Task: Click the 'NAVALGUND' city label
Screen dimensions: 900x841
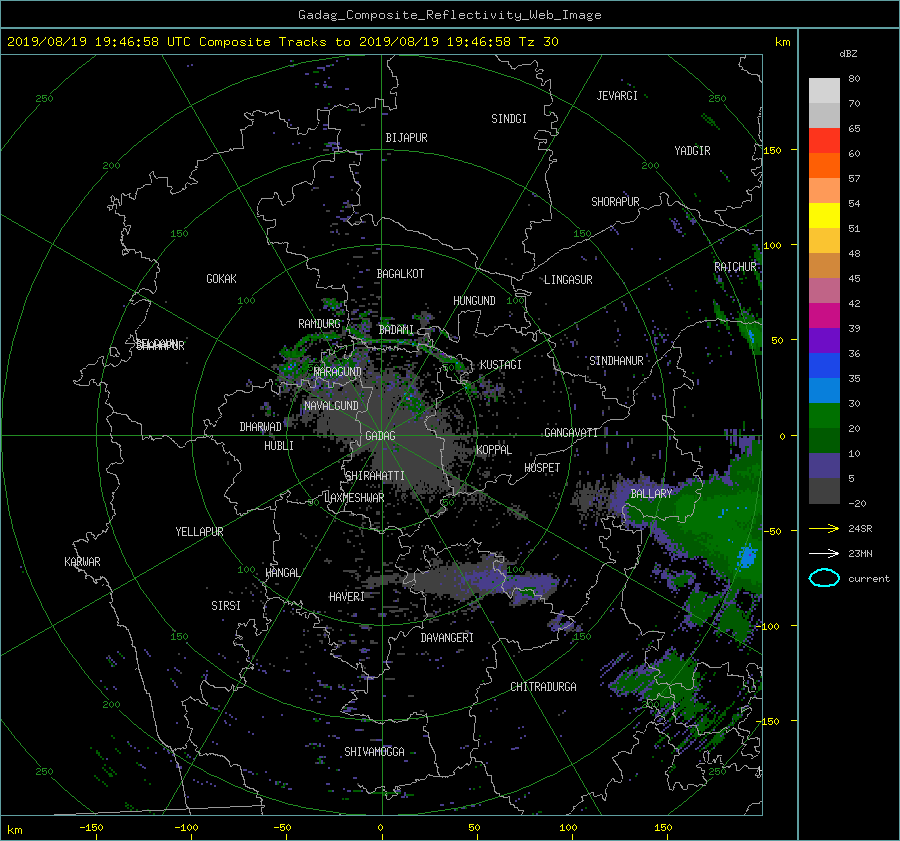Action: click(331, 406)
